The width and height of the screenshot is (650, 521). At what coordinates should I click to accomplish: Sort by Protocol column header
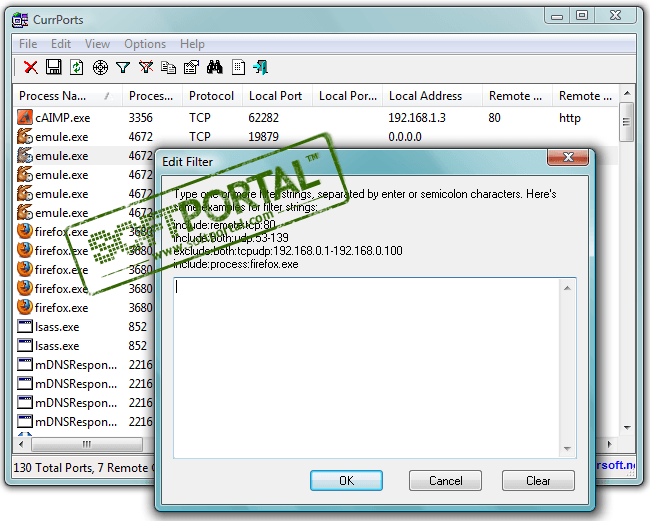point(212,96)
